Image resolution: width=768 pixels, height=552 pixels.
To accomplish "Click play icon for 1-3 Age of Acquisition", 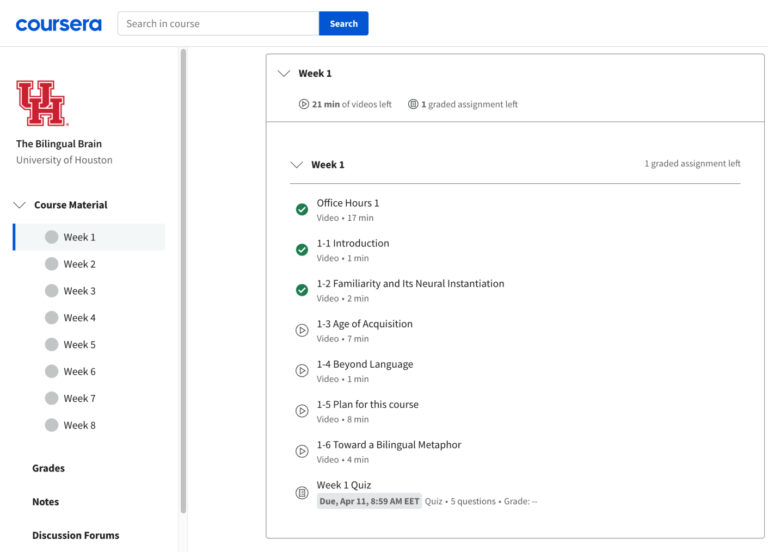I will [x=302, y=330].
